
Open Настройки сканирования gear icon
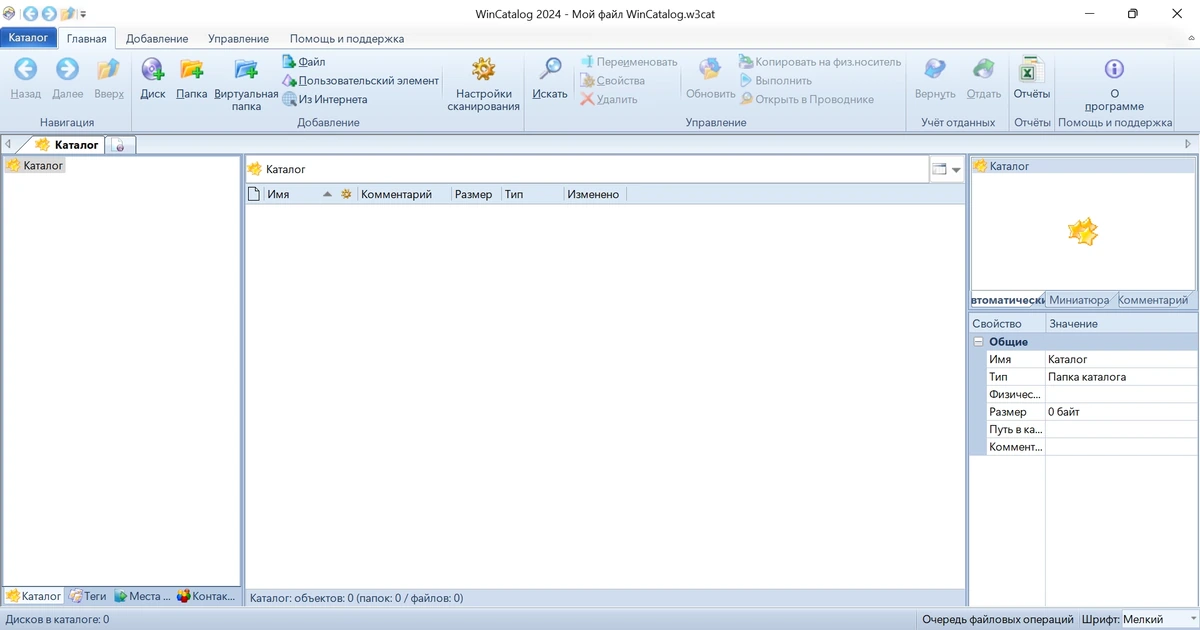tap(484, 69)
